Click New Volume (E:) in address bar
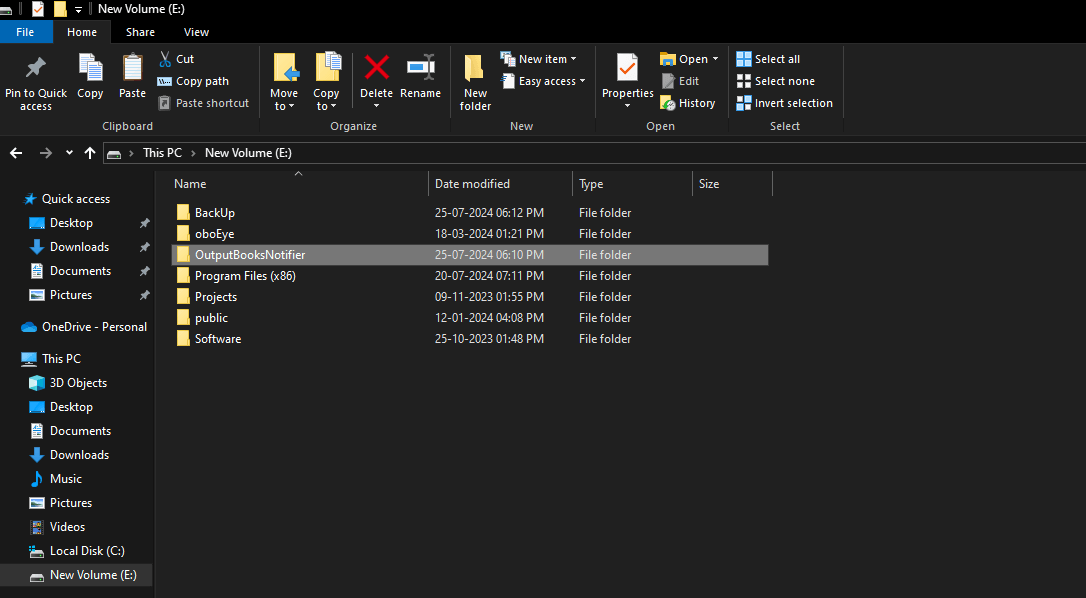This screenshot has height=598, width=1086. point(248,152)
